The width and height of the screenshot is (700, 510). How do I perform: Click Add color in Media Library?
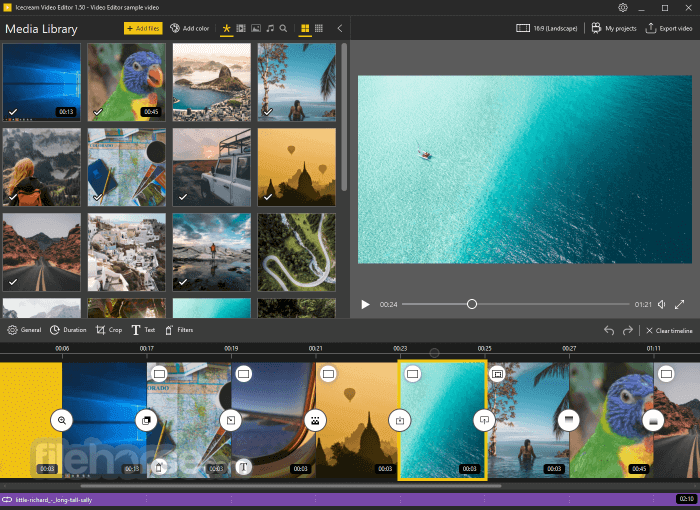click(x=190, y=28)
